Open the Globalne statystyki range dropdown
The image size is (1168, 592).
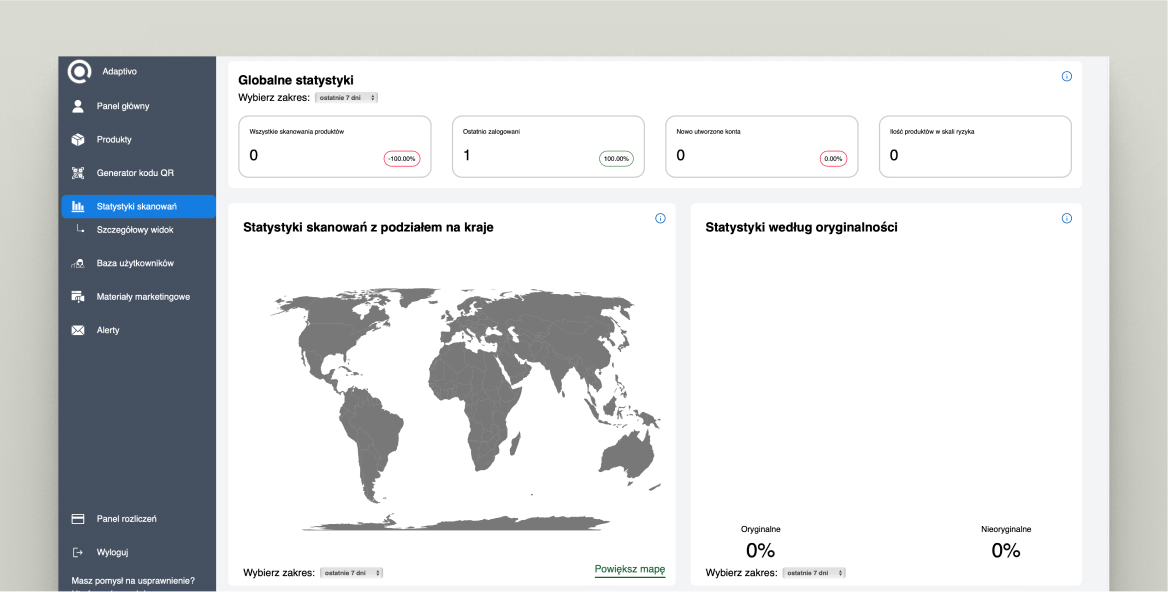click(346, 98)
